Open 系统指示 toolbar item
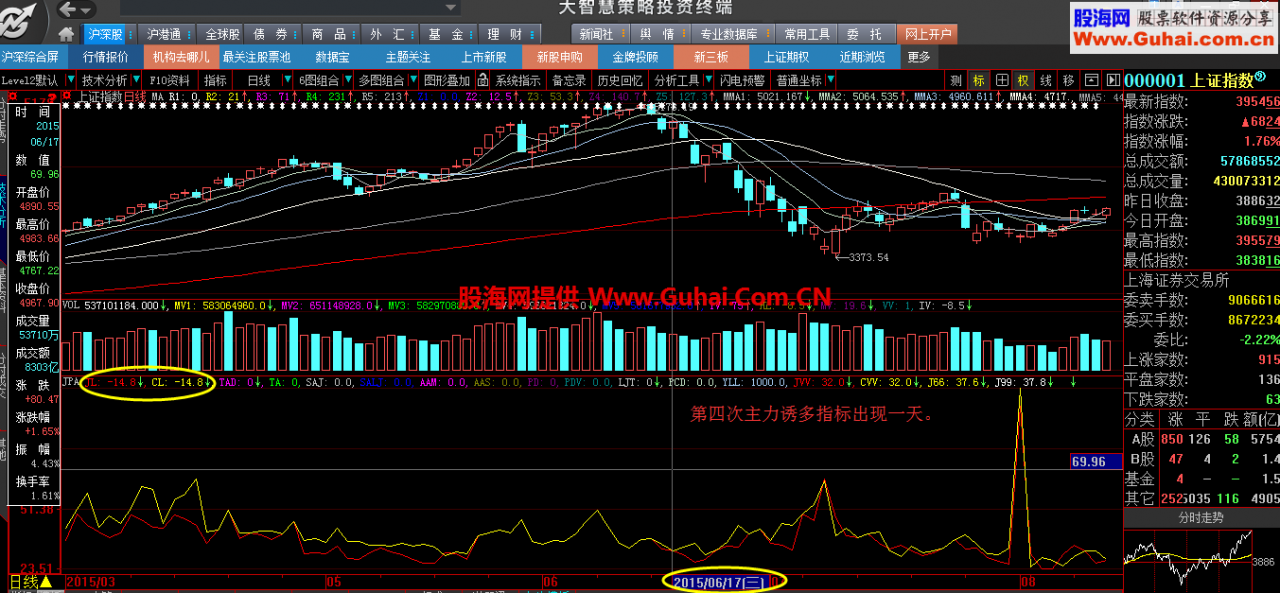1280x593 pixels. click(x=518, y=80)
